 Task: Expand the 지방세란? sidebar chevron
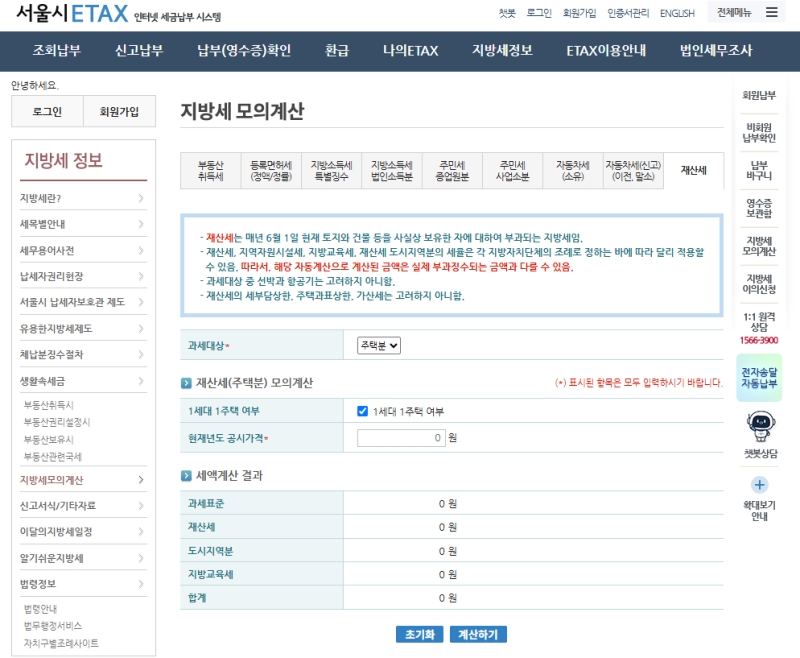[x=141, y=198]
